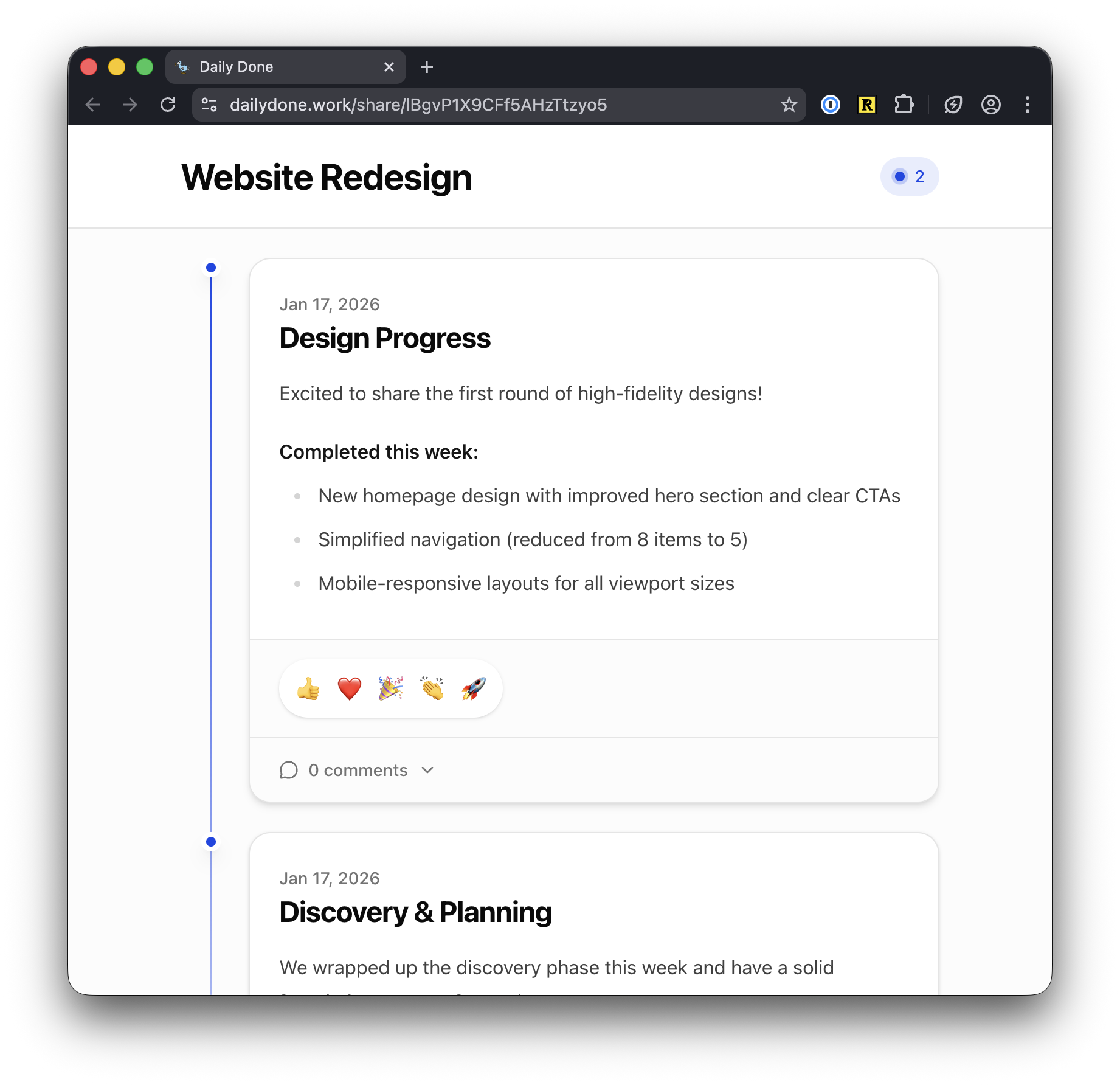This screenshot has height=1085, width=1120.
Task: Click the browser profile avatar icon
Action: click(991, 105)
